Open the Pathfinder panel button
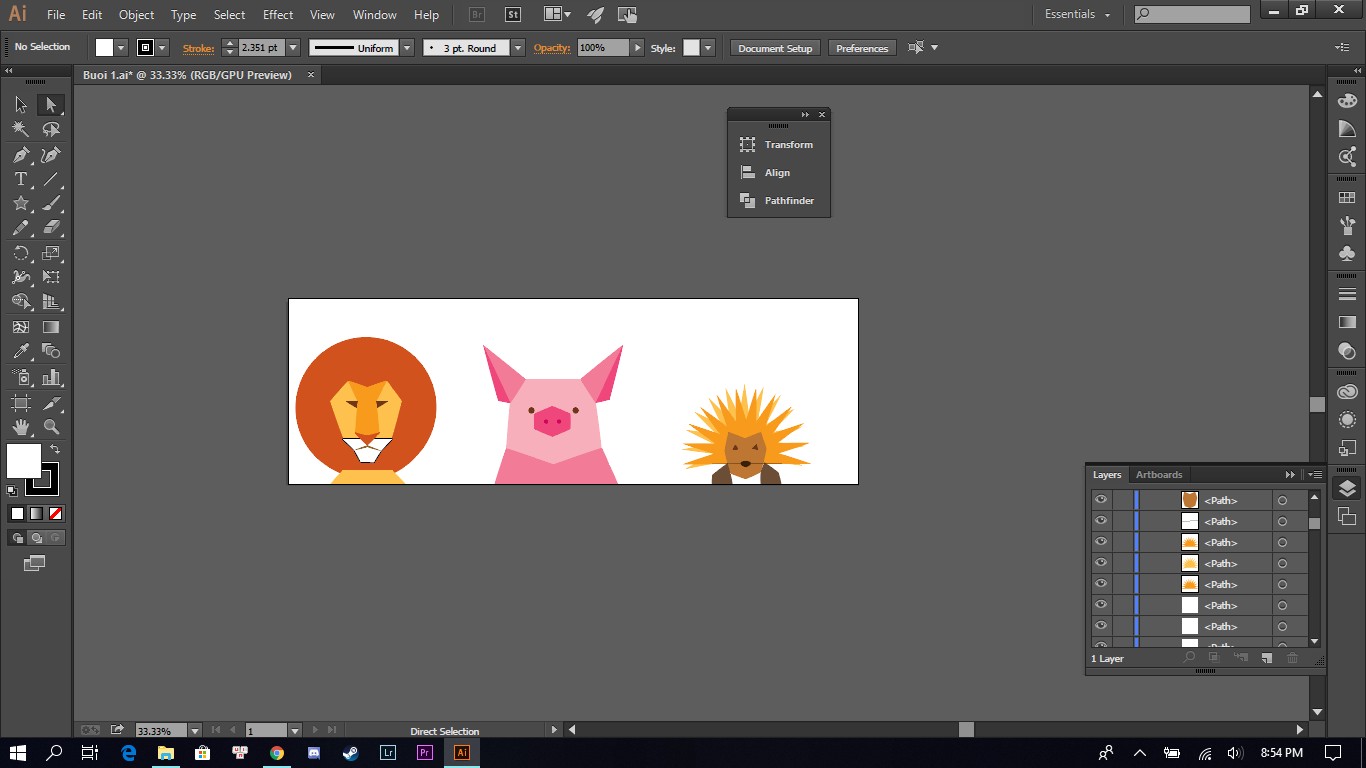The image size is (1366, 768). click(x=779, y=201)
